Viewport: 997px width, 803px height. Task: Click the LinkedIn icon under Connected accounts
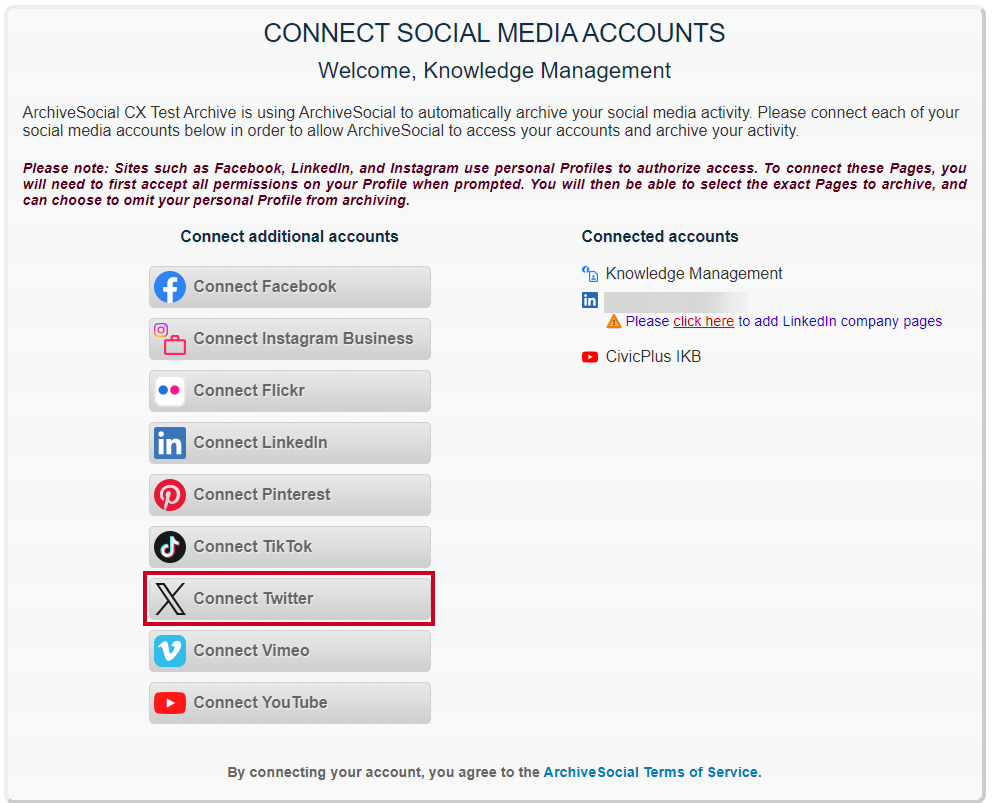click(x=590, y=300)
